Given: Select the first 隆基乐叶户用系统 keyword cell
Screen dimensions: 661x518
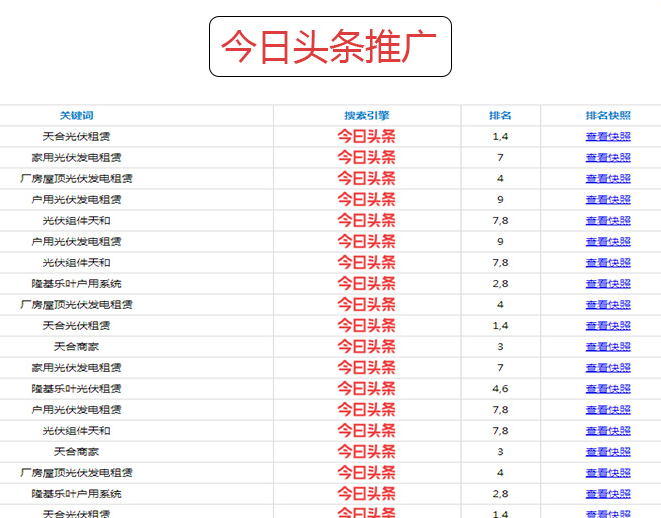Looking at the screenshot, I should [76, 284].
